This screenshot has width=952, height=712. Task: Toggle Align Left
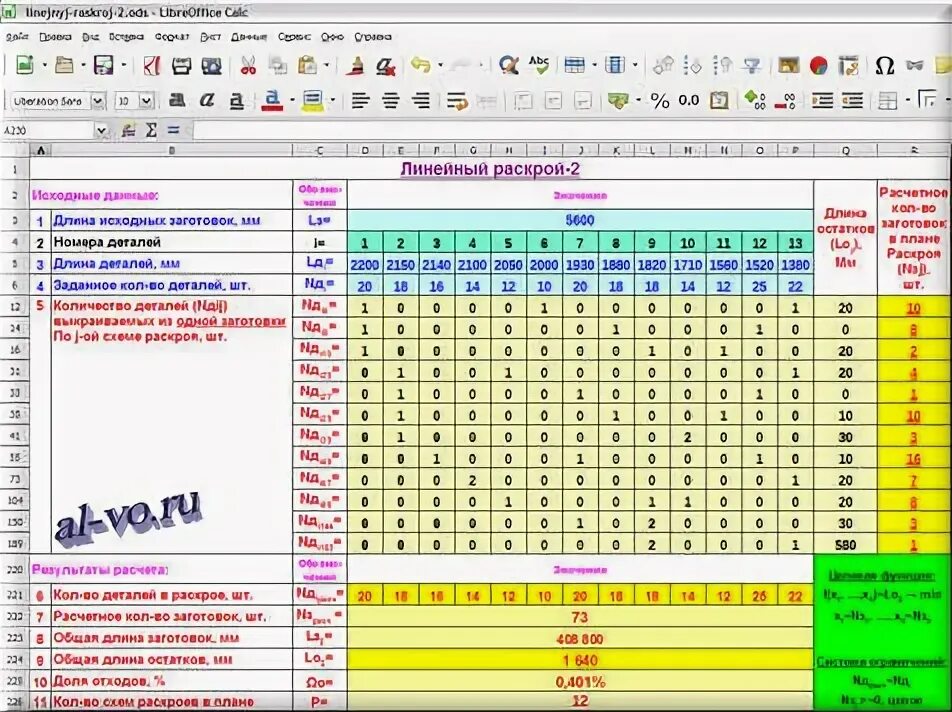[360, 101]
